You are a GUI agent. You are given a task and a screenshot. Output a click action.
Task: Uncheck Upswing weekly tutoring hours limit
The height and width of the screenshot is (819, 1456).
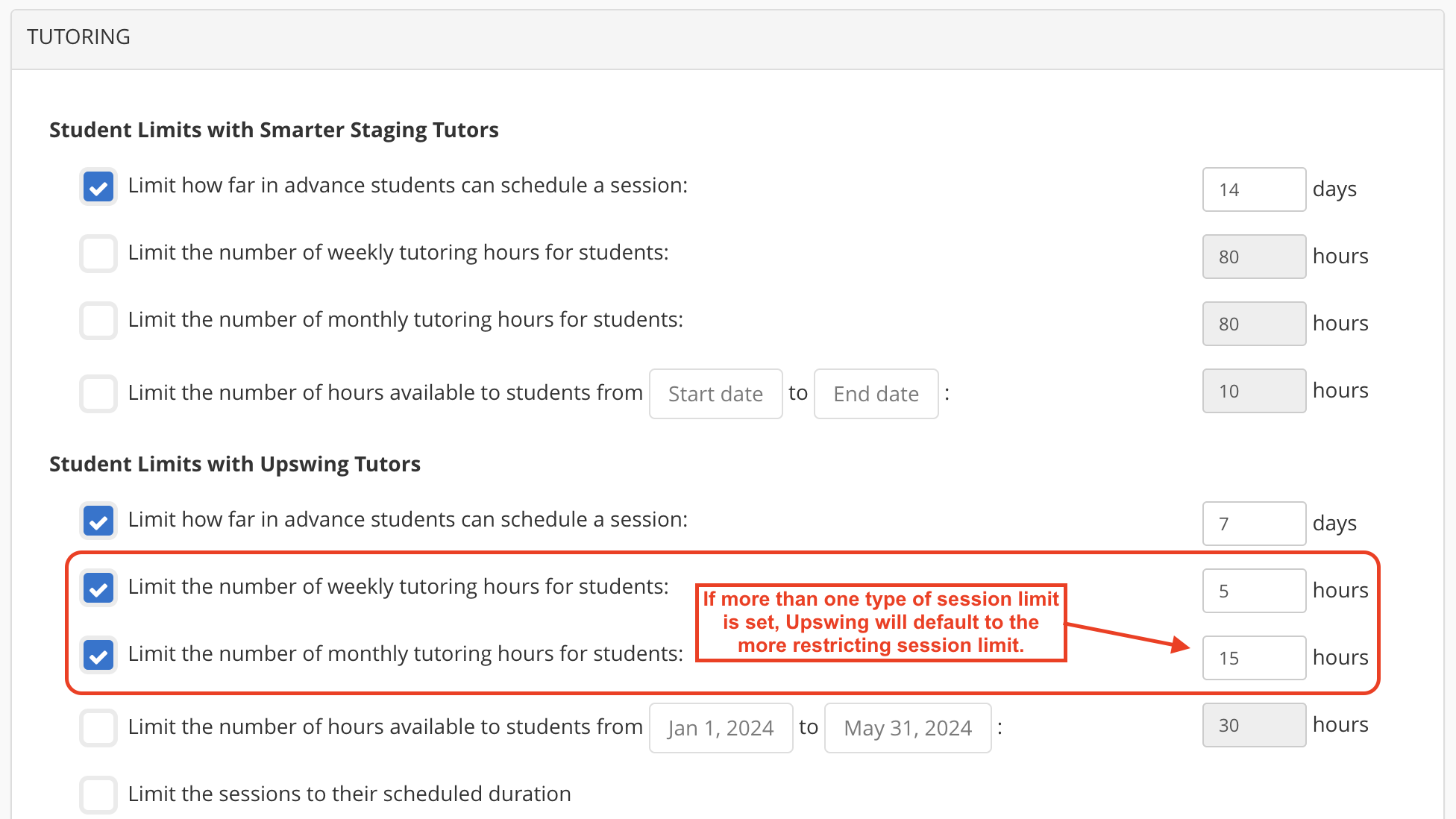(x=98, y=588)
